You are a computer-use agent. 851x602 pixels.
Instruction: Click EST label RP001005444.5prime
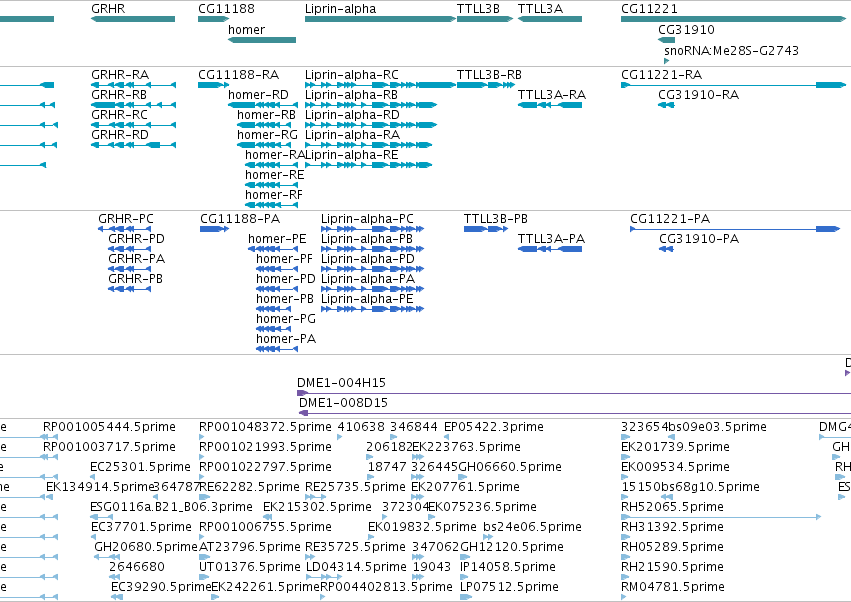pyautogui.click(x=109, y=427)
